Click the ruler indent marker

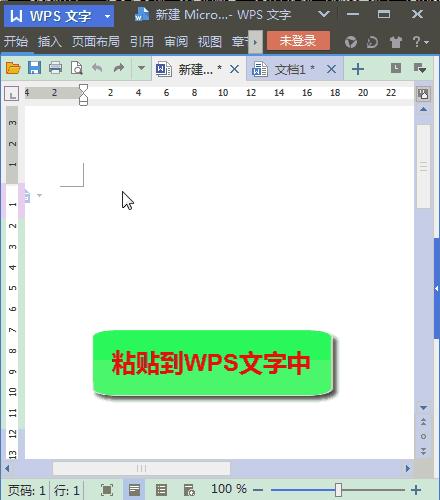pos(83,95)
